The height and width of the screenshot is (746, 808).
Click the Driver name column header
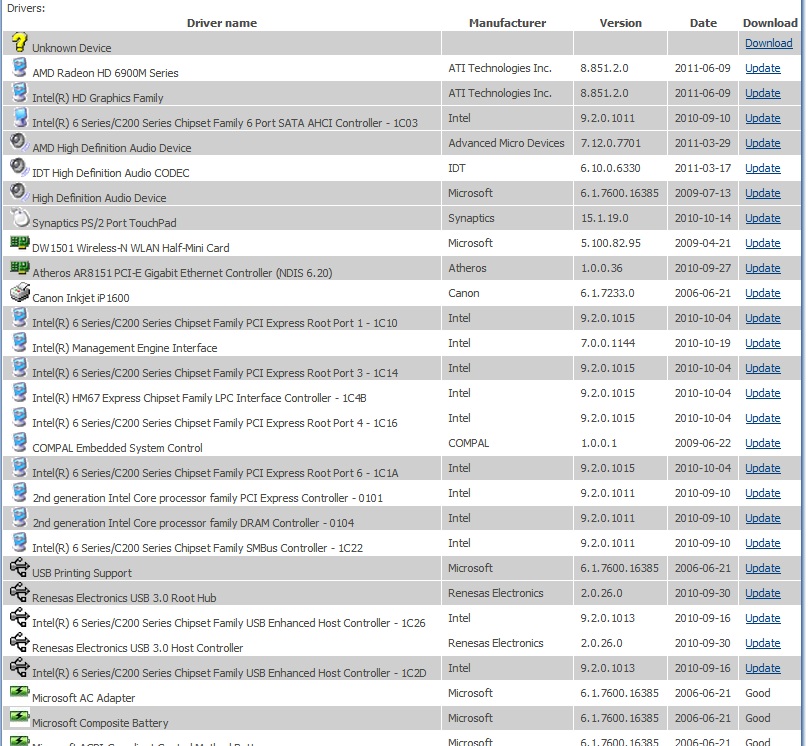222,23
